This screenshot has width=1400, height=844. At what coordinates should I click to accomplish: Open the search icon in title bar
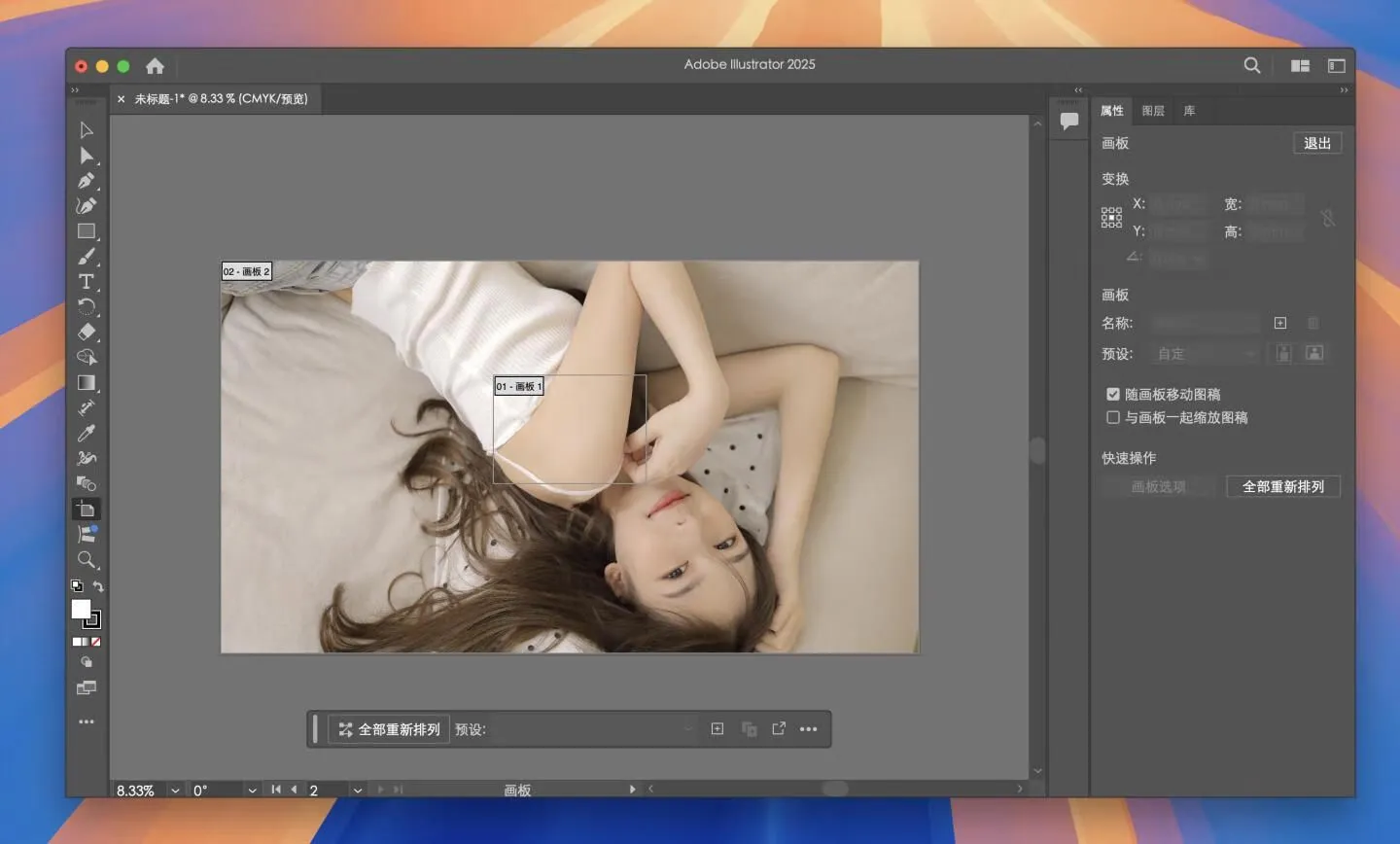click(1252, 65)
